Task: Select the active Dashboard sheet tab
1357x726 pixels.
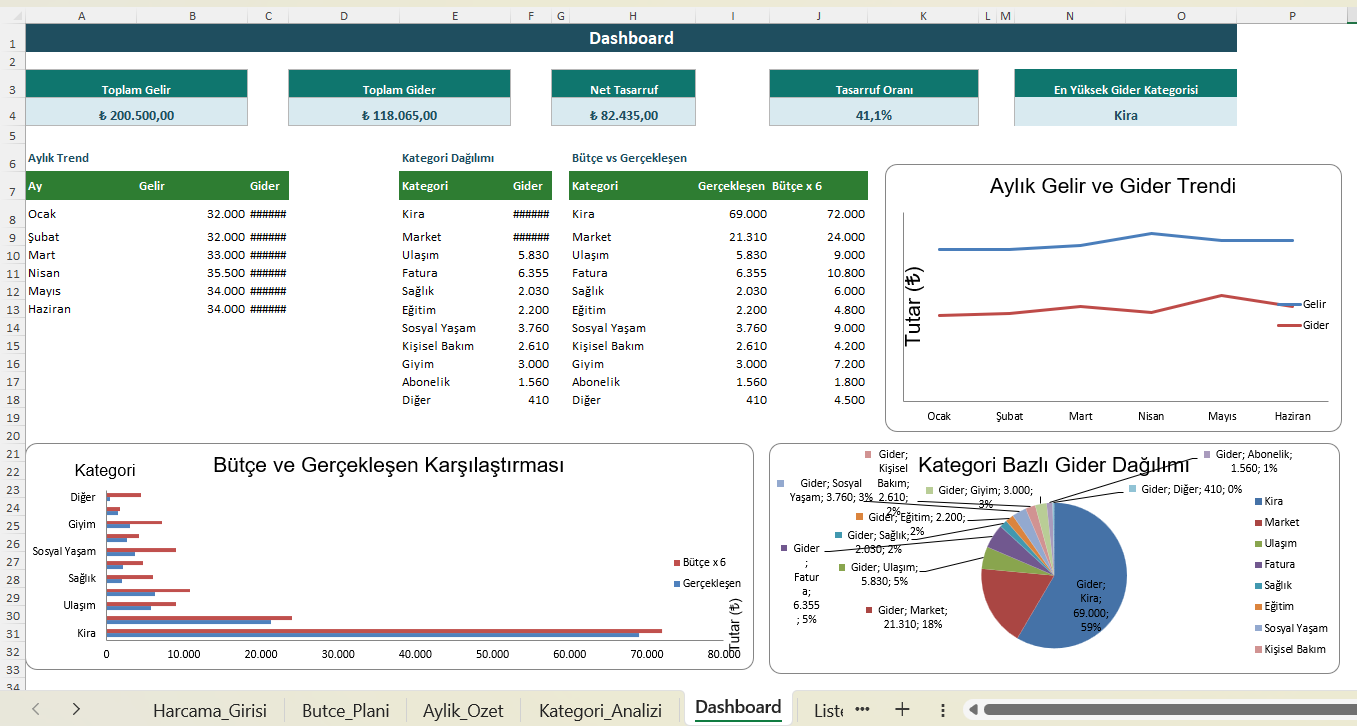Action: point(738,708)
